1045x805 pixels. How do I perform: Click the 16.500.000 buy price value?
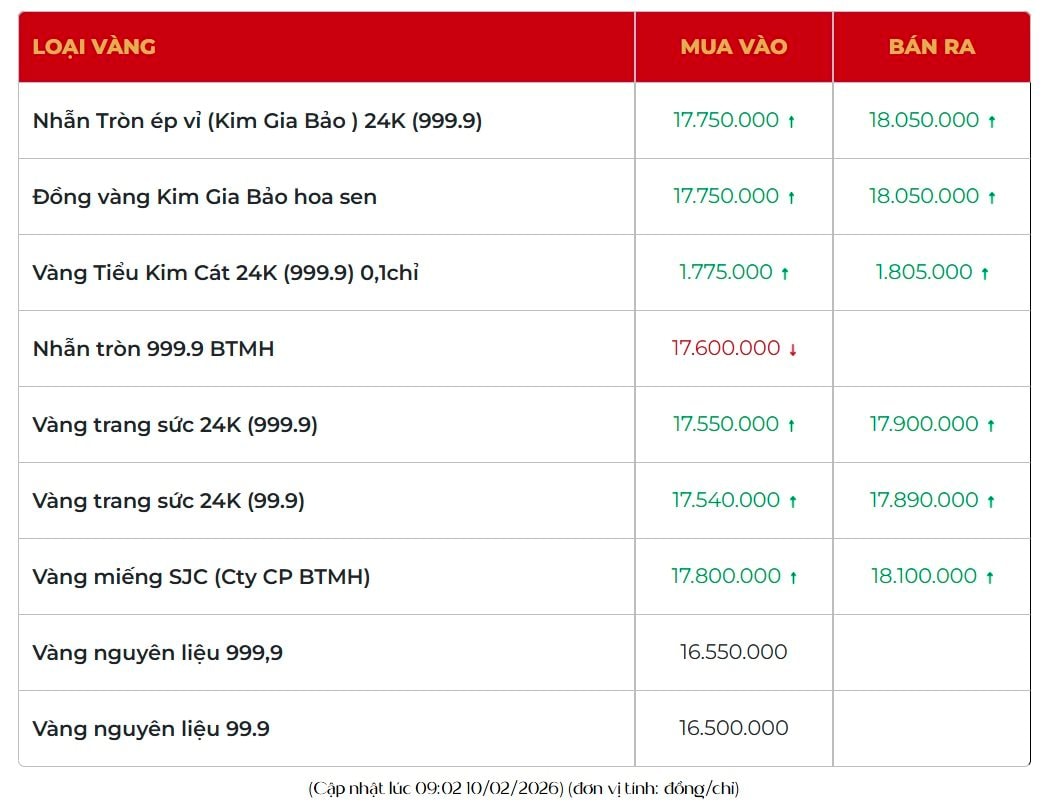tap(733, 728)
